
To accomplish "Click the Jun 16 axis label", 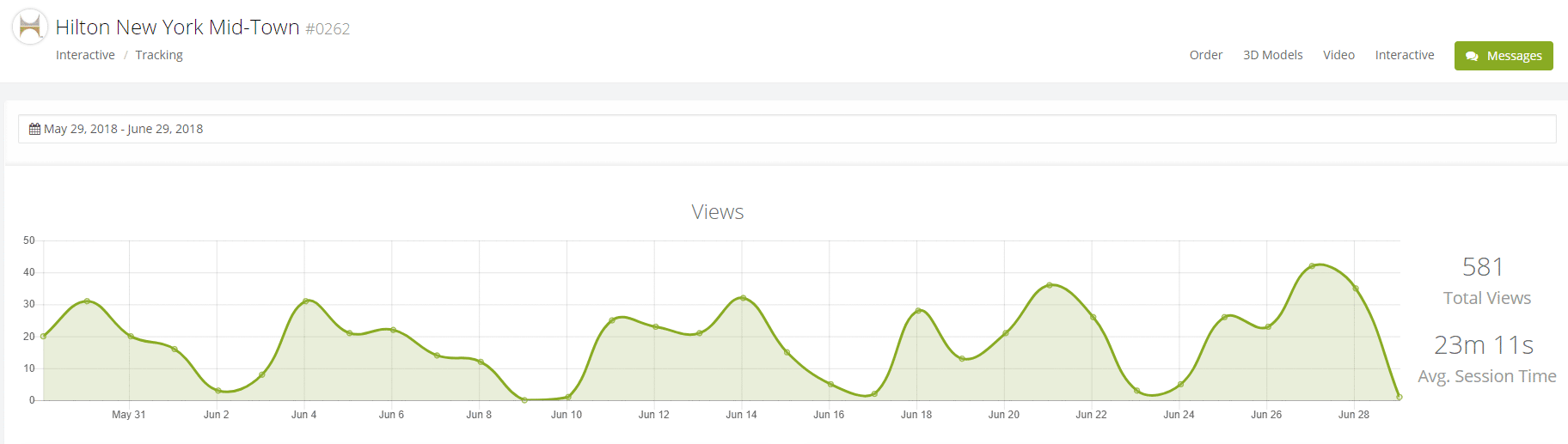I will pos(829,415).
